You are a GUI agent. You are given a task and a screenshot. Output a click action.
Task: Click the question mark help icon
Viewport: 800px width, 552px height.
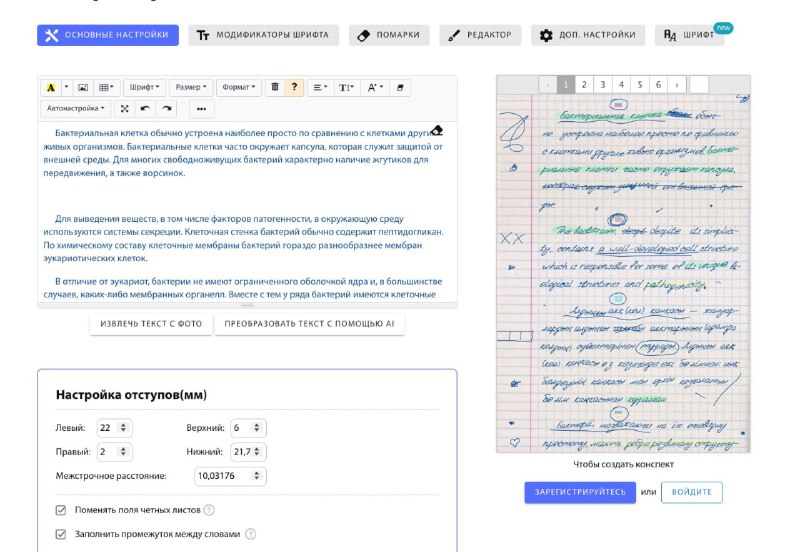(x=294, y=88)
